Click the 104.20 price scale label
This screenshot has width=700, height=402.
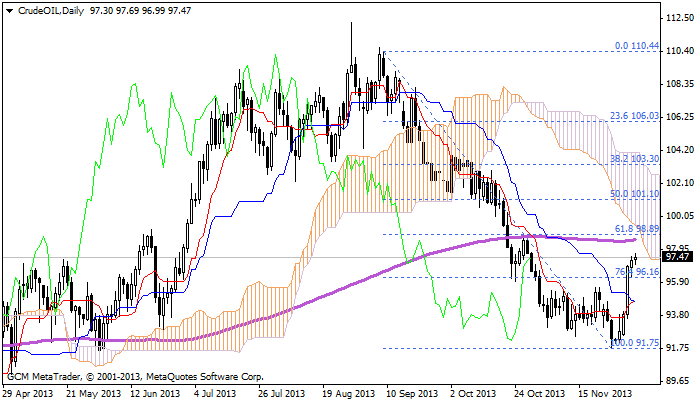678,150
